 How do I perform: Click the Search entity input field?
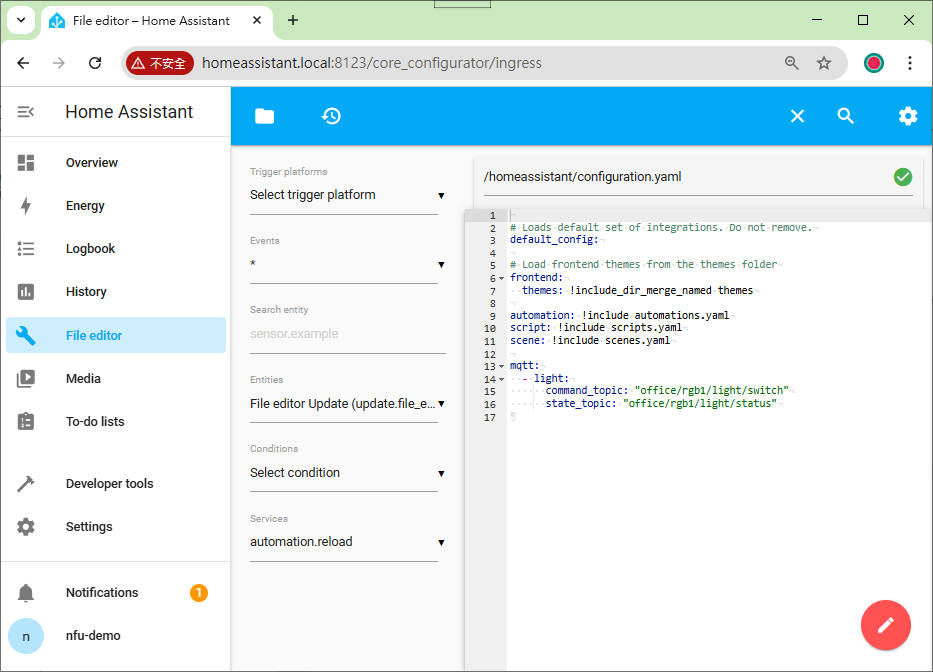click(347, 334)
